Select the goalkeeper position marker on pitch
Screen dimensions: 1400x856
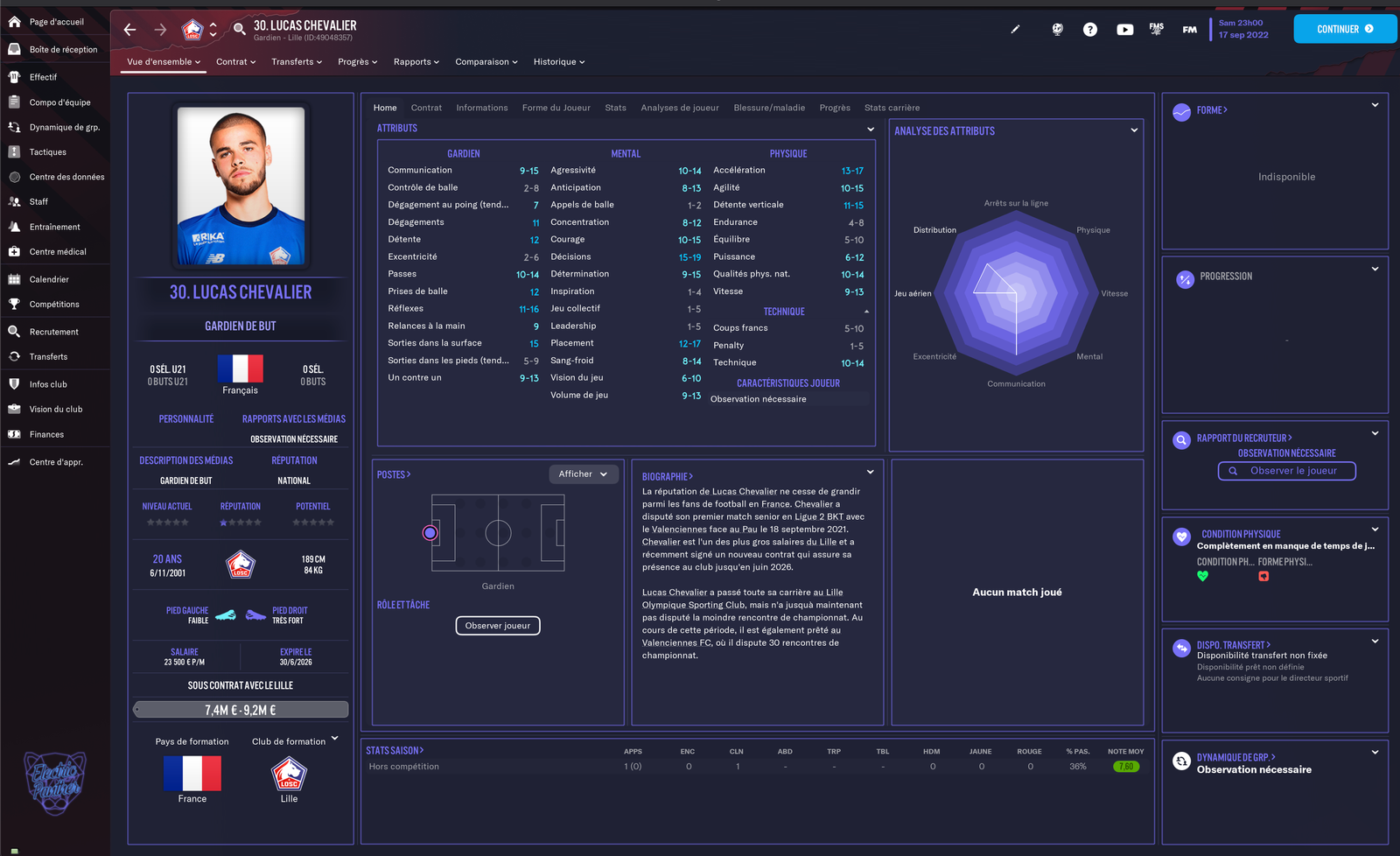pyautogui.click(x=430, y=533)
